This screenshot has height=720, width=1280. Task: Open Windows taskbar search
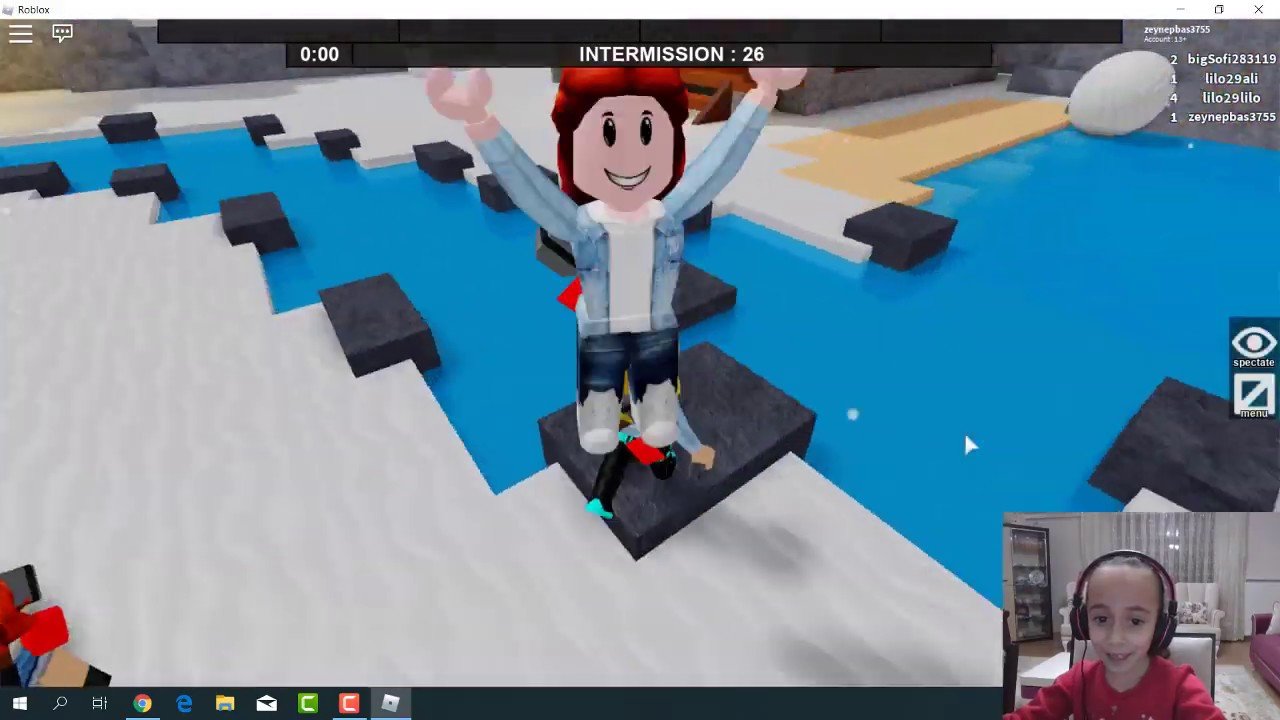[x=60, y=704]
